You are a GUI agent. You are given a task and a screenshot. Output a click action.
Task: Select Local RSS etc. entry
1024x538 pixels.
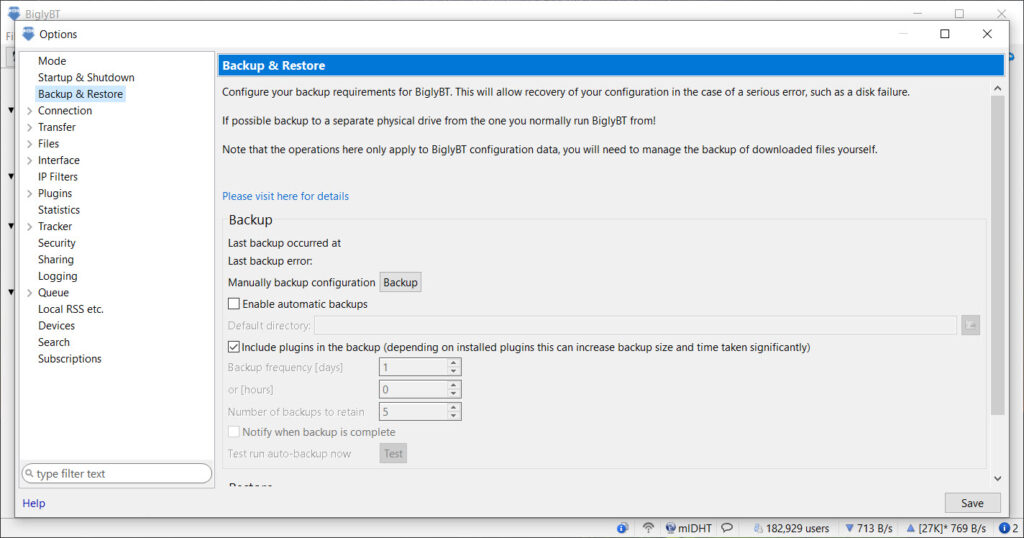coord(71,309)
